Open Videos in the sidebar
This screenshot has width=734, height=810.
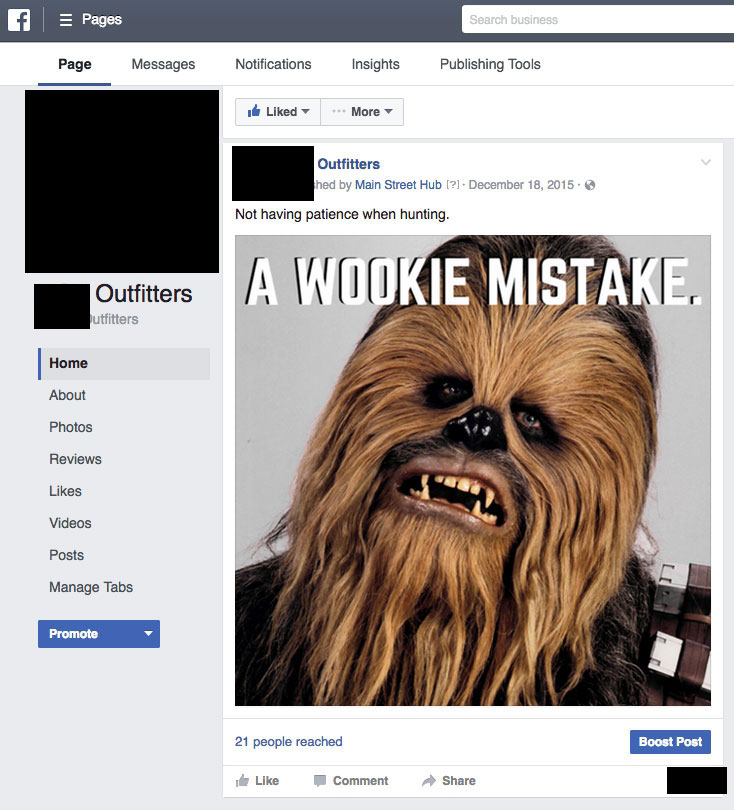[70, 523]
